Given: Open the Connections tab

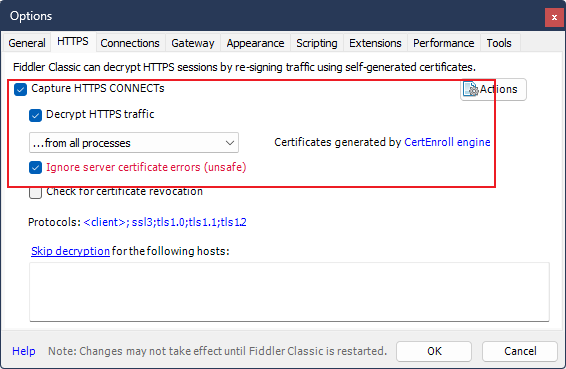Looking at the screenshot, I should click(130, 43).
